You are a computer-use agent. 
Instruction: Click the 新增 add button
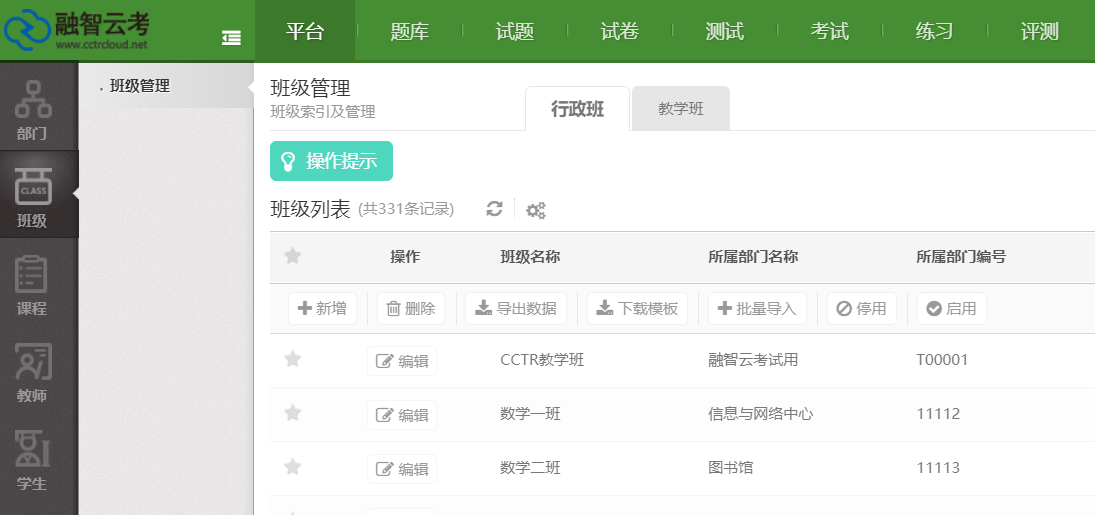tap(322, 308)
